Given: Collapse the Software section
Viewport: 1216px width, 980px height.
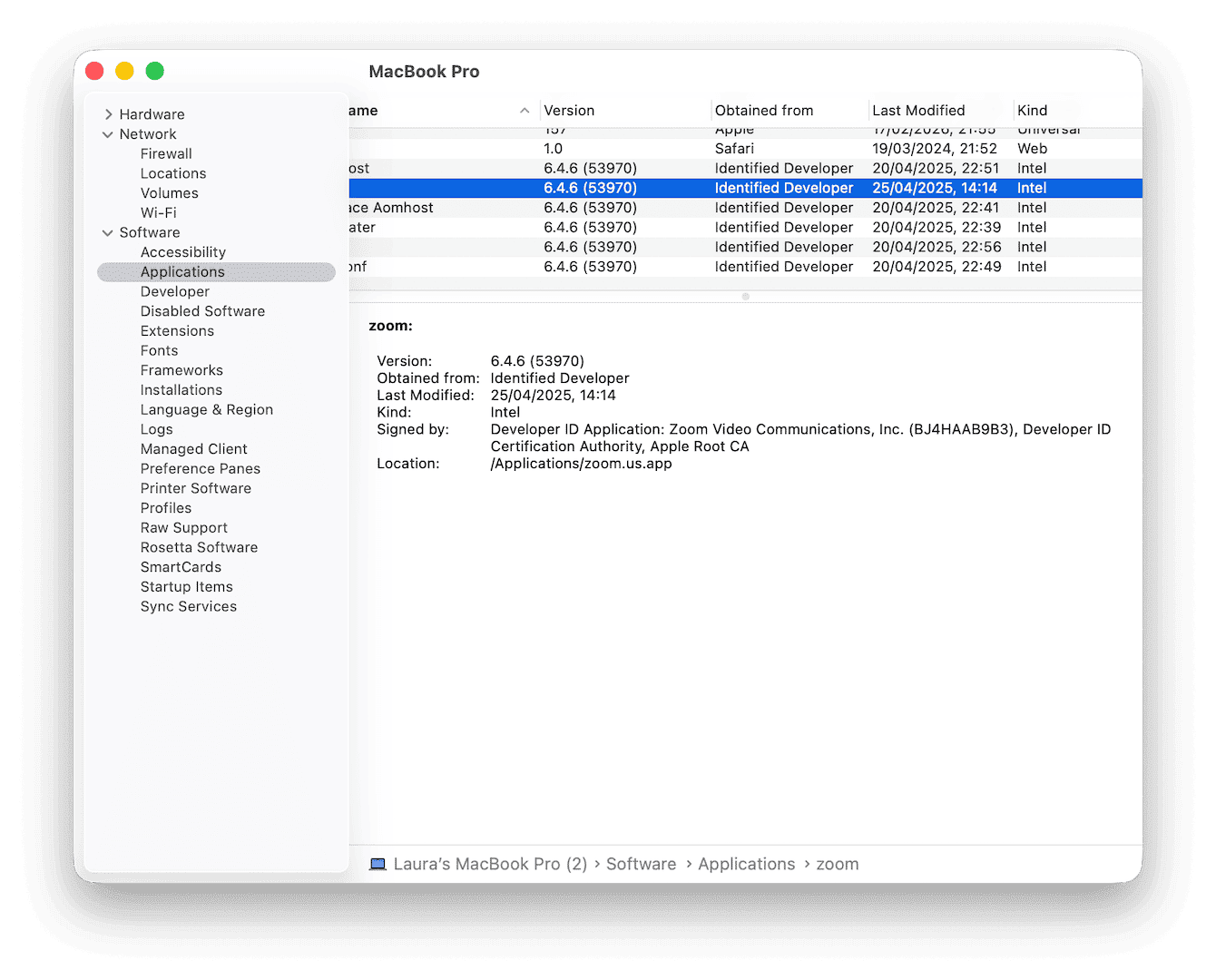Looking at the screenshot, I should coord(108,233).
